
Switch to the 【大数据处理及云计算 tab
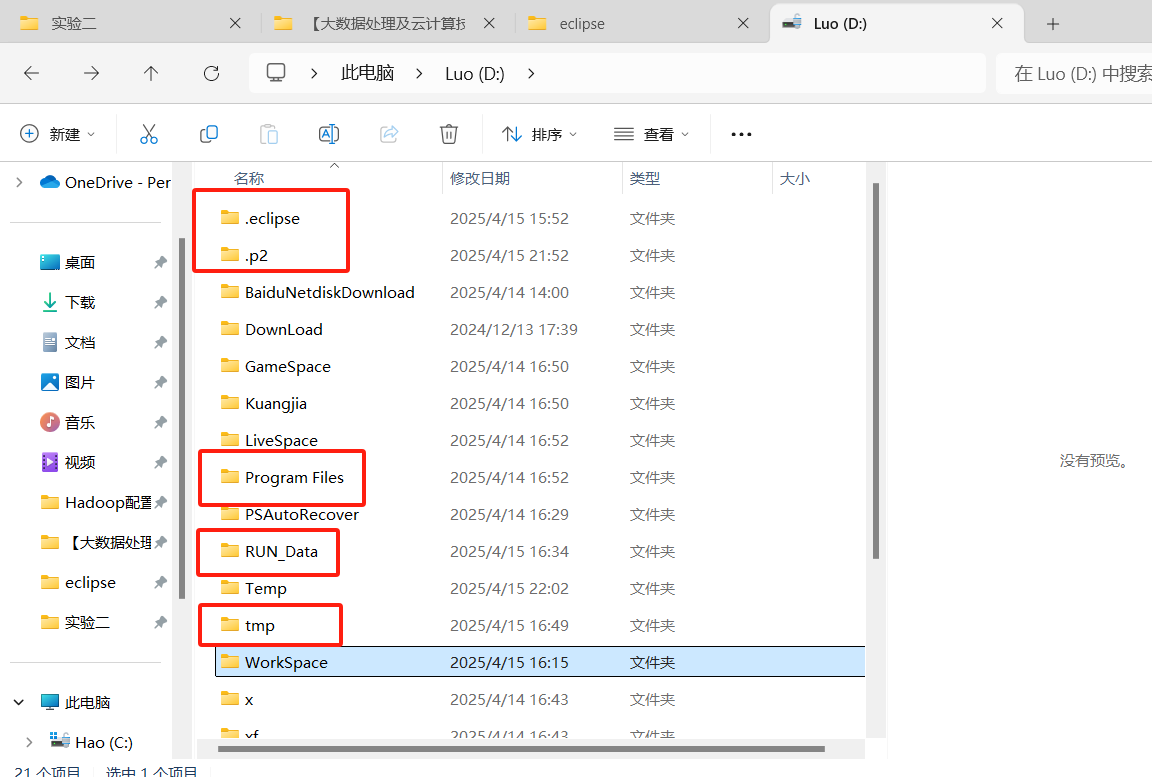tap(386, 24)
